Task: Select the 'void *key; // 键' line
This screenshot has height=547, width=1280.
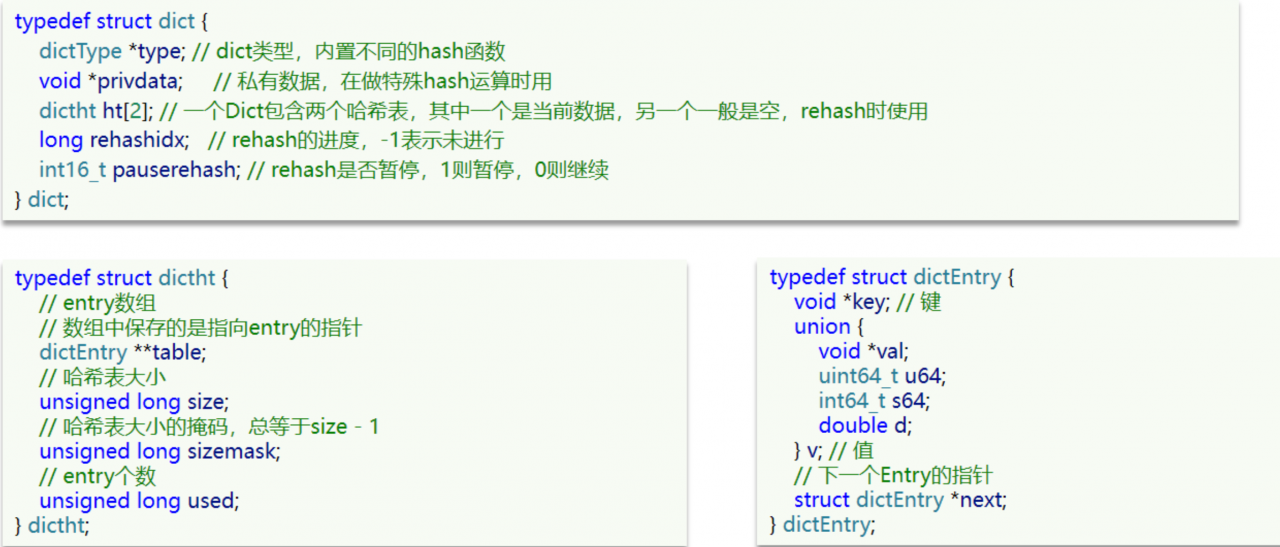Action: coord(868,302)
